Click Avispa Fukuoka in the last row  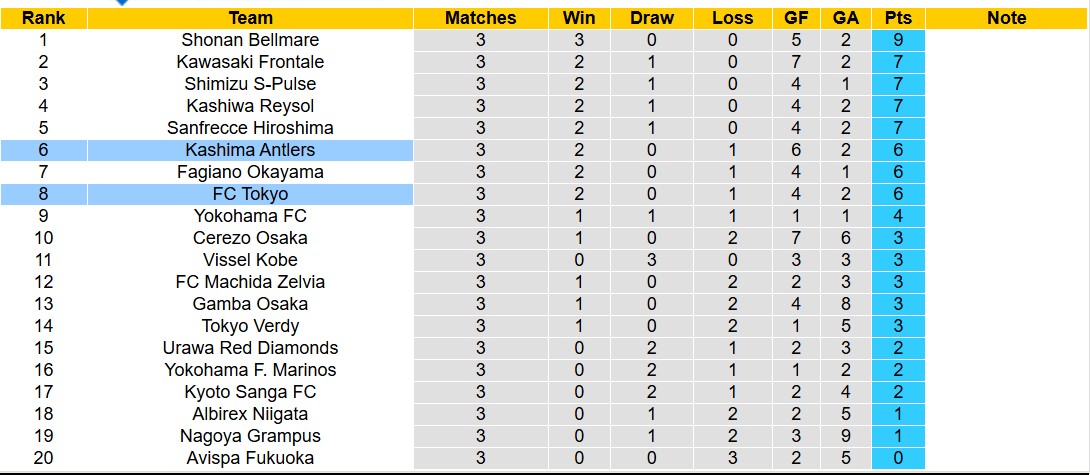point(250,458)
